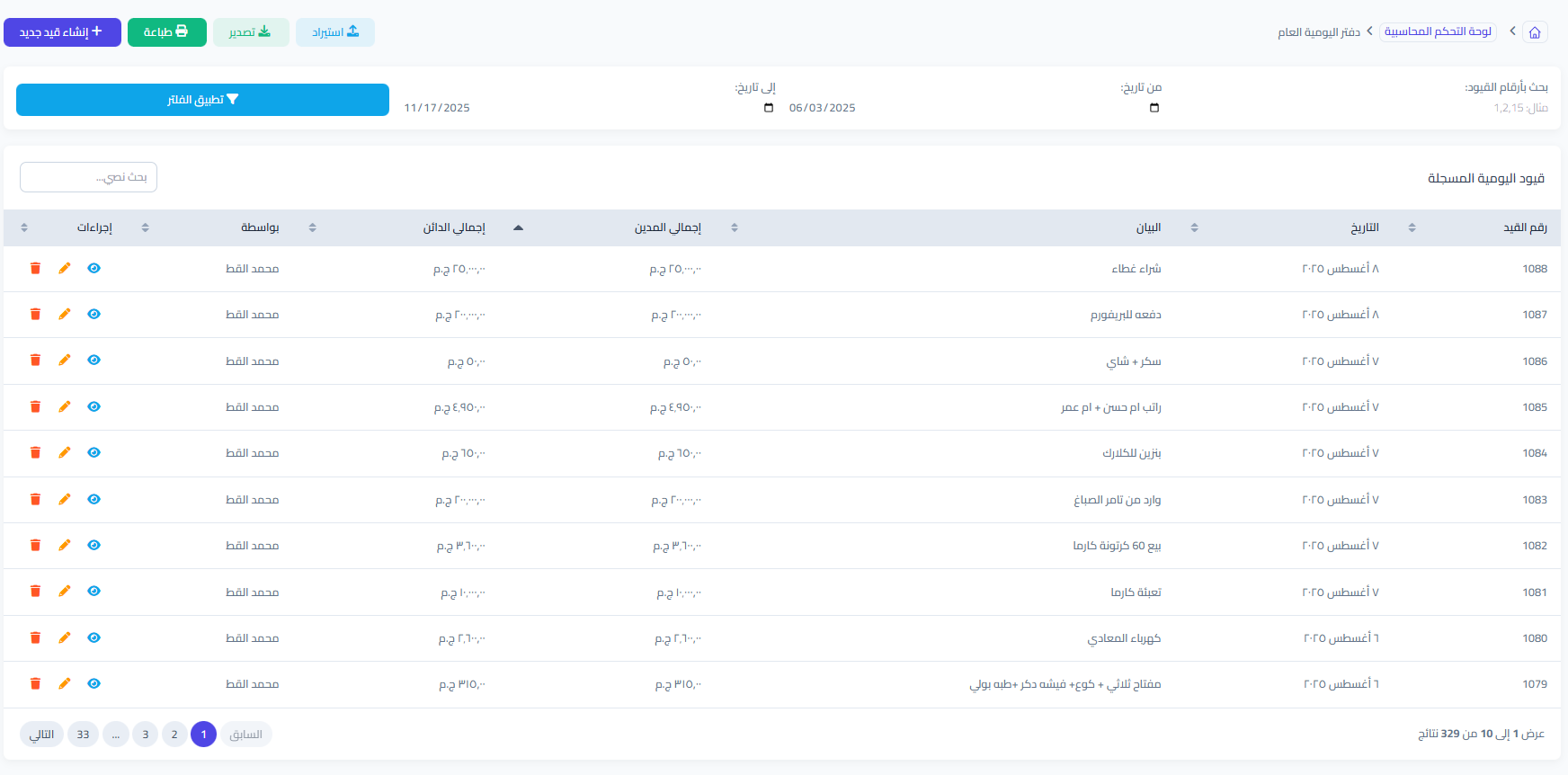The height and width of the screenshot is (775, 1568).
Task: Delete entry 1082 with trash icon
Action: [x=36, y=545]
